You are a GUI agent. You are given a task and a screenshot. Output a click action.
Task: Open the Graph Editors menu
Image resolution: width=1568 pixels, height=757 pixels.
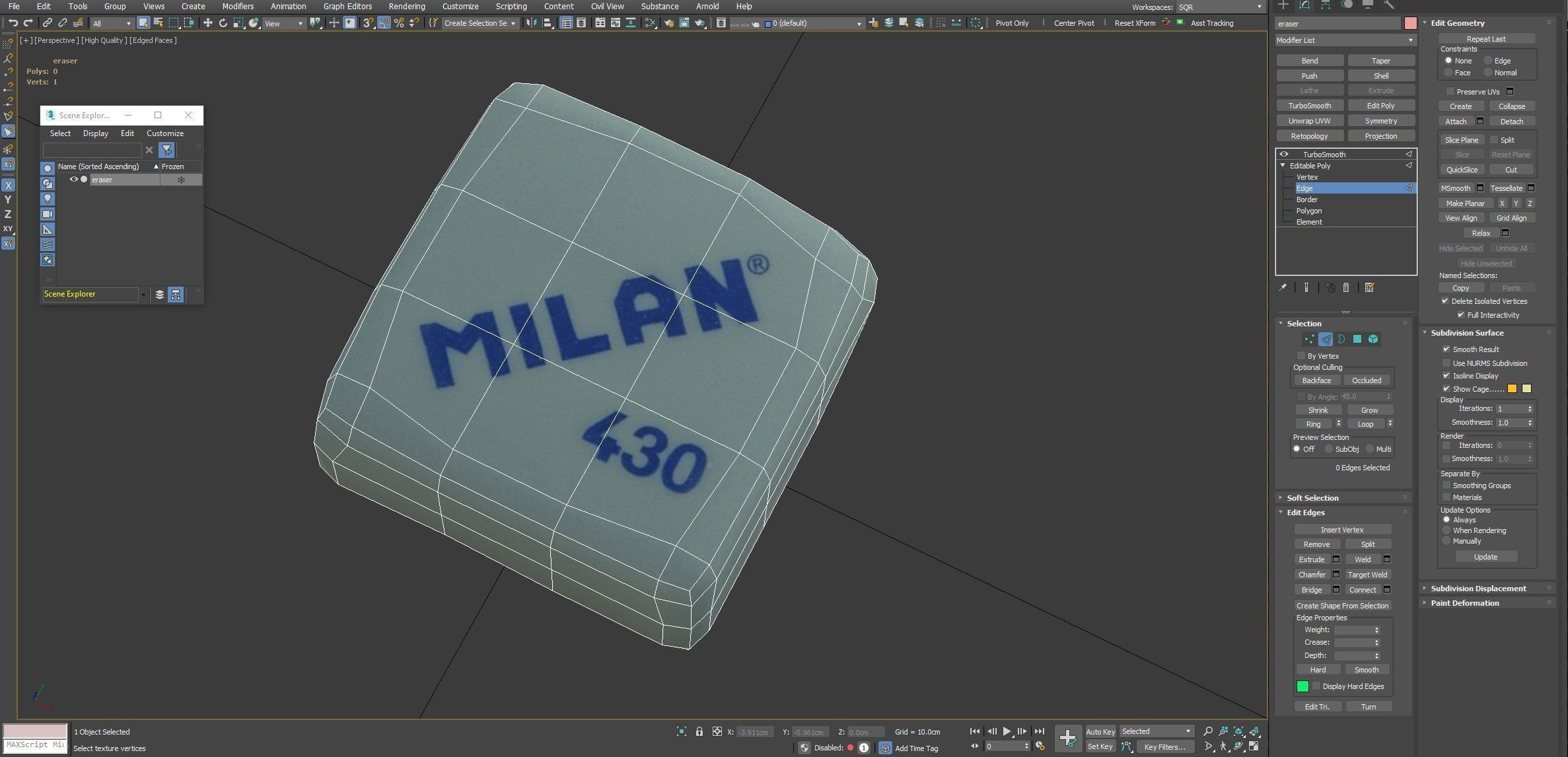pyautogui.click(x=347, y=6)
